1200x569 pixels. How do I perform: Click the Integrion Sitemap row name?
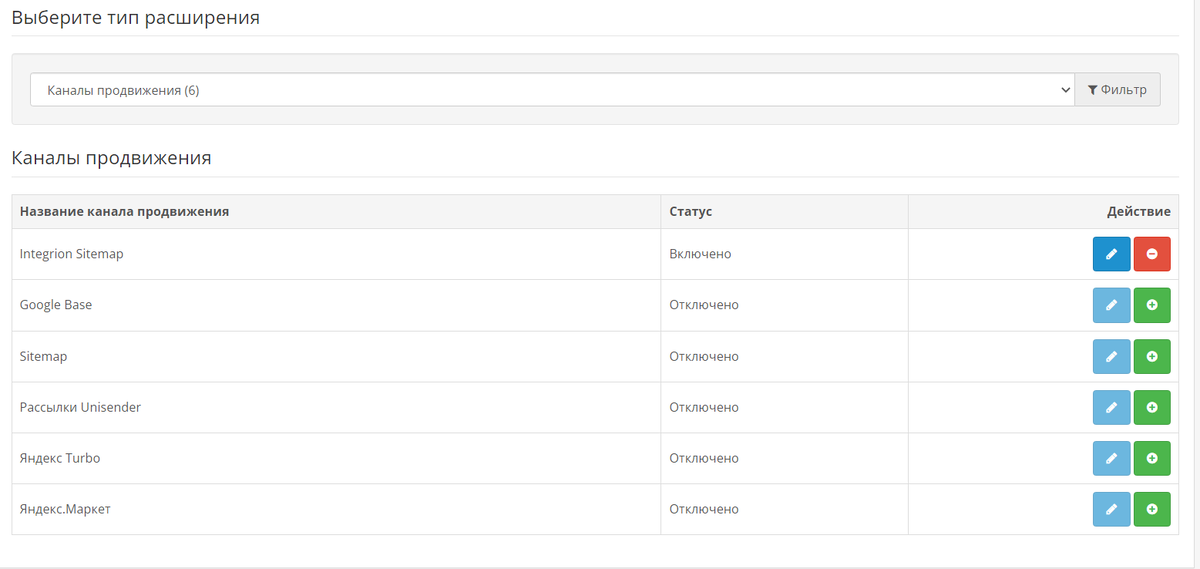click(x=72, y=254)
